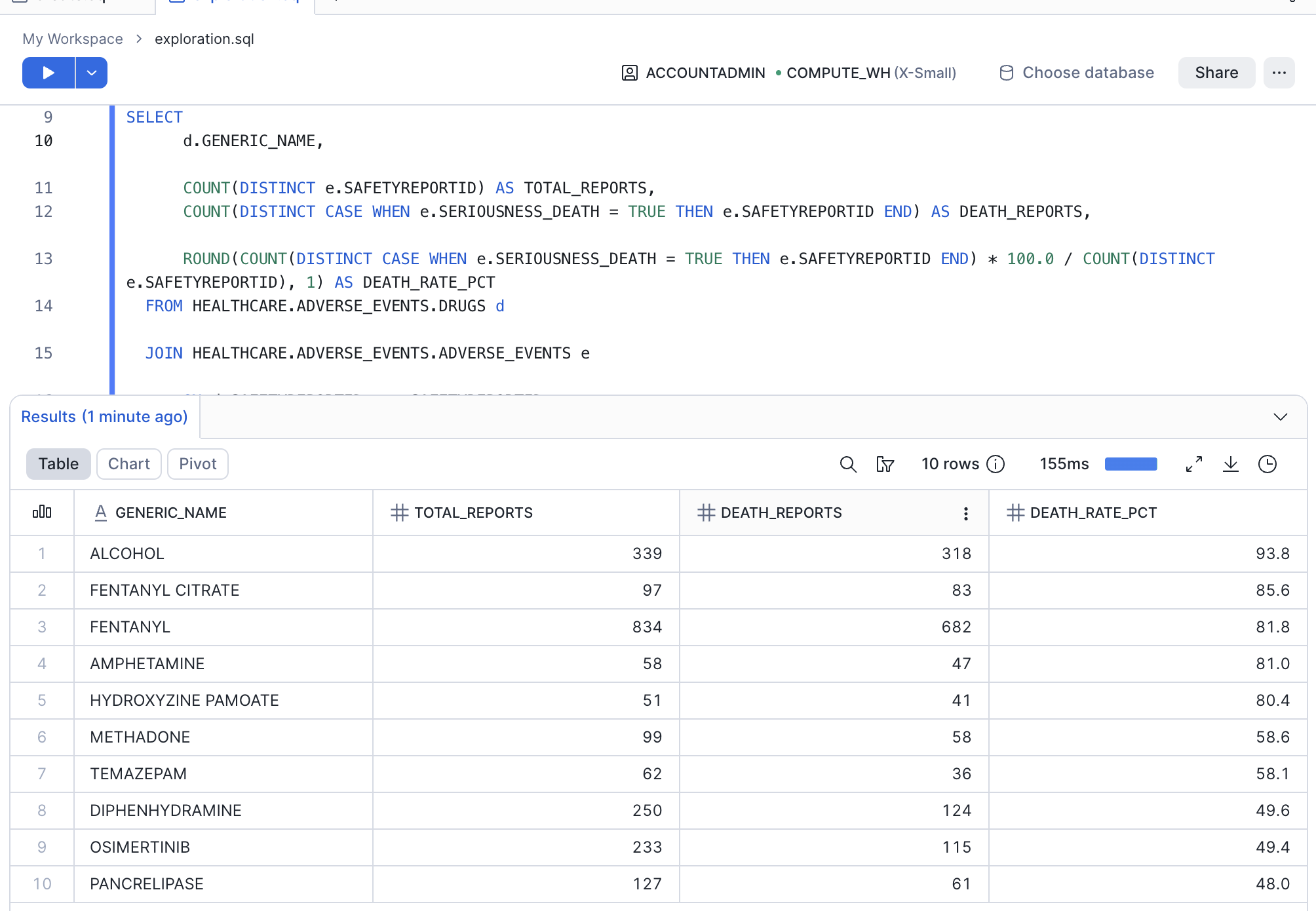The image size is (1316, 911).
Task: Click the Share button
Action: pos(1216,73)
